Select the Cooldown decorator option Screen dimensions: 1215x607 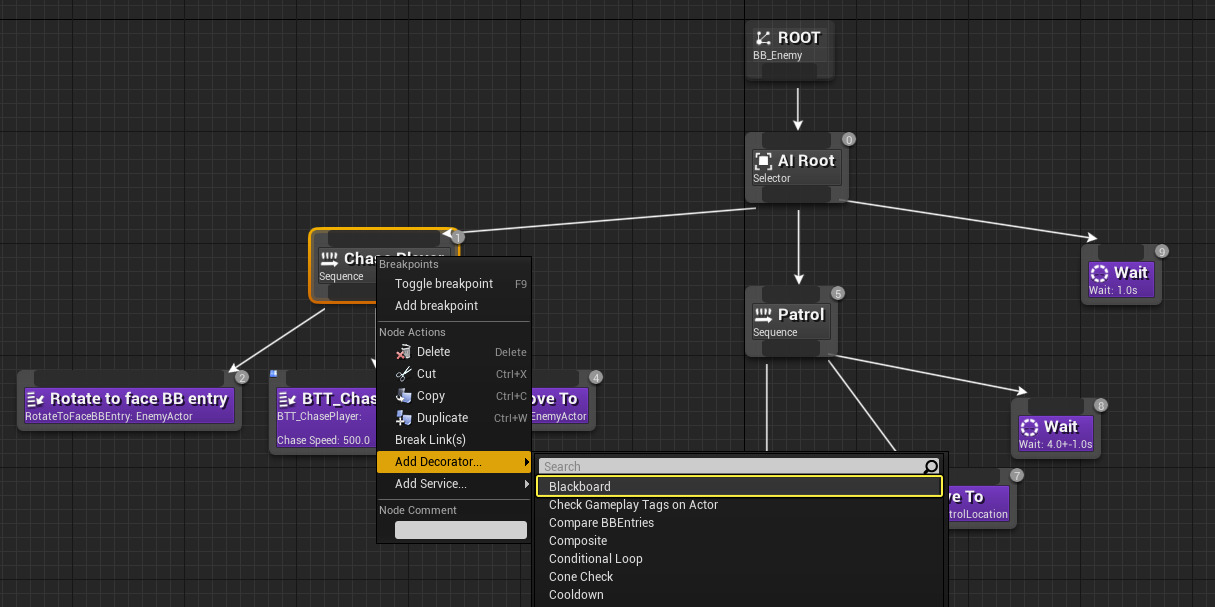click(x=576, y=595)
